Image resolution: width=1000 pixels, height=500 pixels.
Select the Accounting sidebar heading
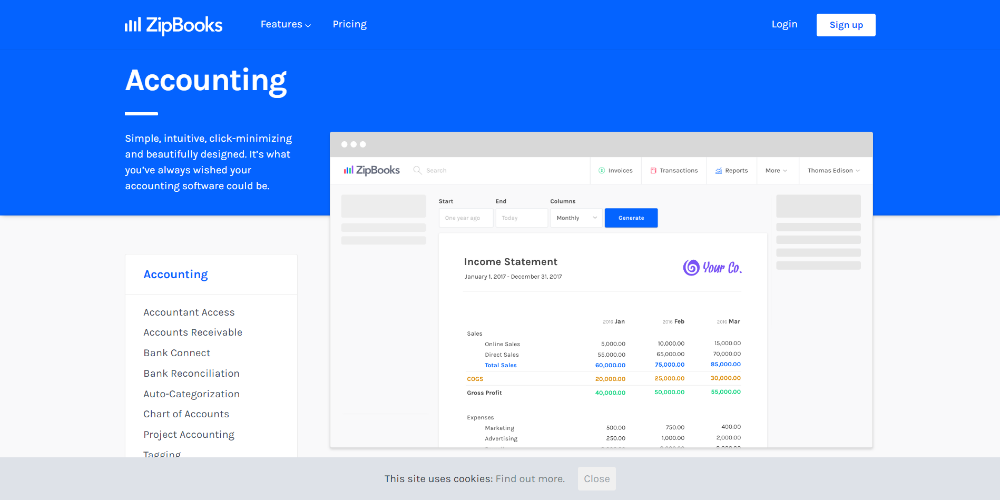tap(175, 274)
